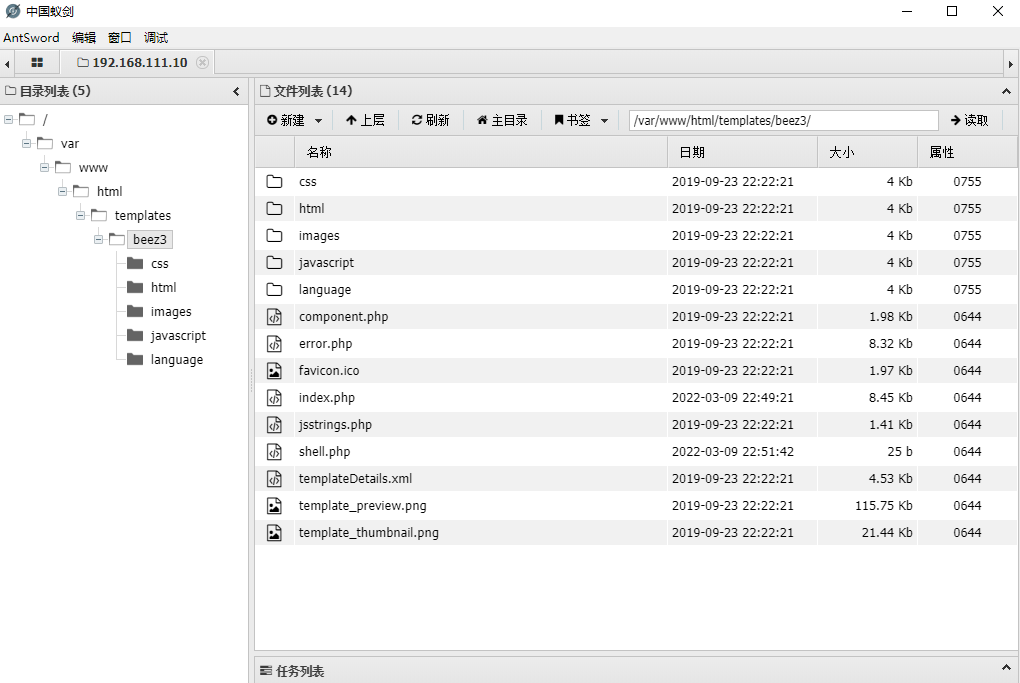The height and width of the screenshot is (683, 1020).
Task: Select images folder in directory tree
Action: coord(171,312)
